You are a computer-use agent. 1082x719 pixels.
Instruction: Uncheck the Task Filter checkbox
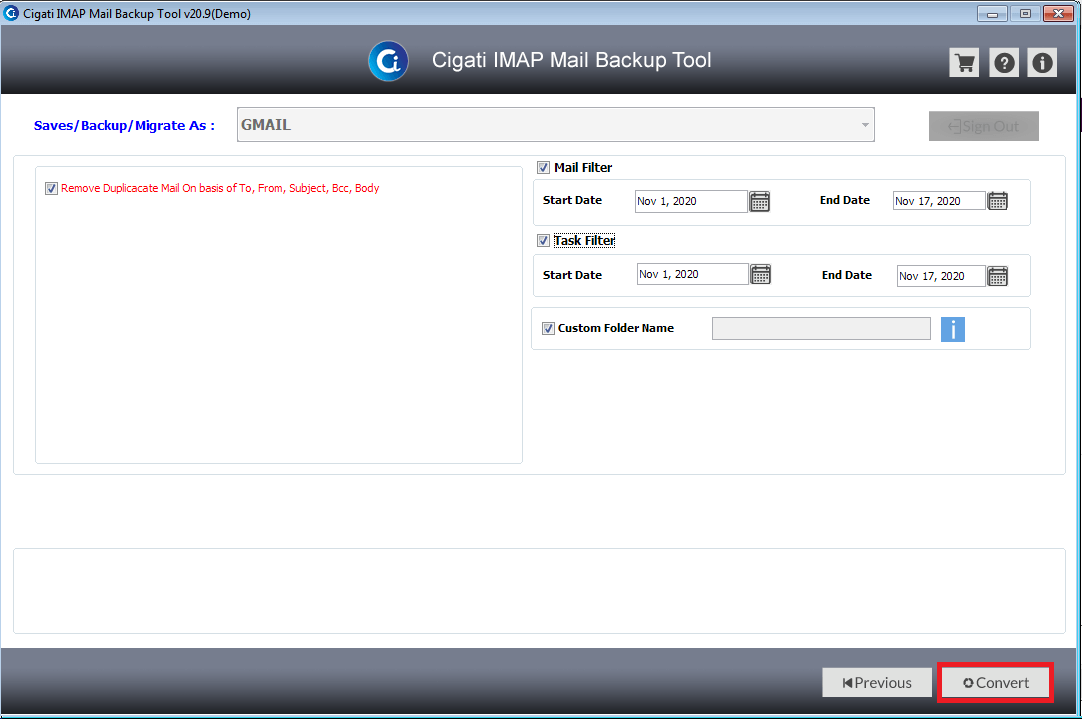pos(544,241)
